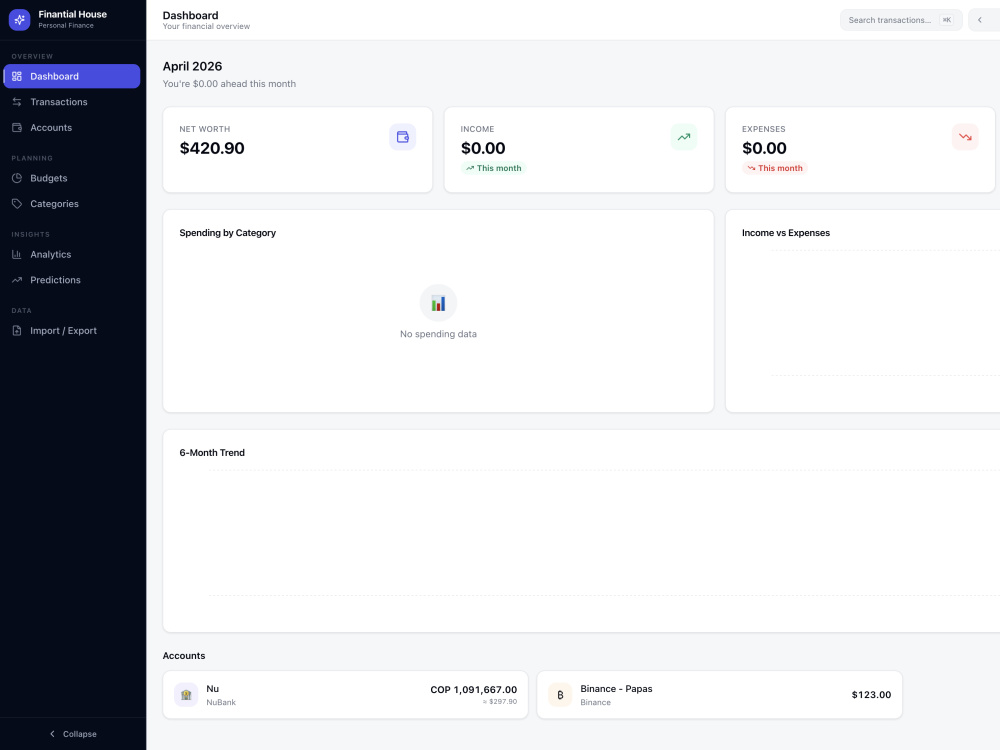
Task: Click the green This month badge under Income
Action: point(494,168)
